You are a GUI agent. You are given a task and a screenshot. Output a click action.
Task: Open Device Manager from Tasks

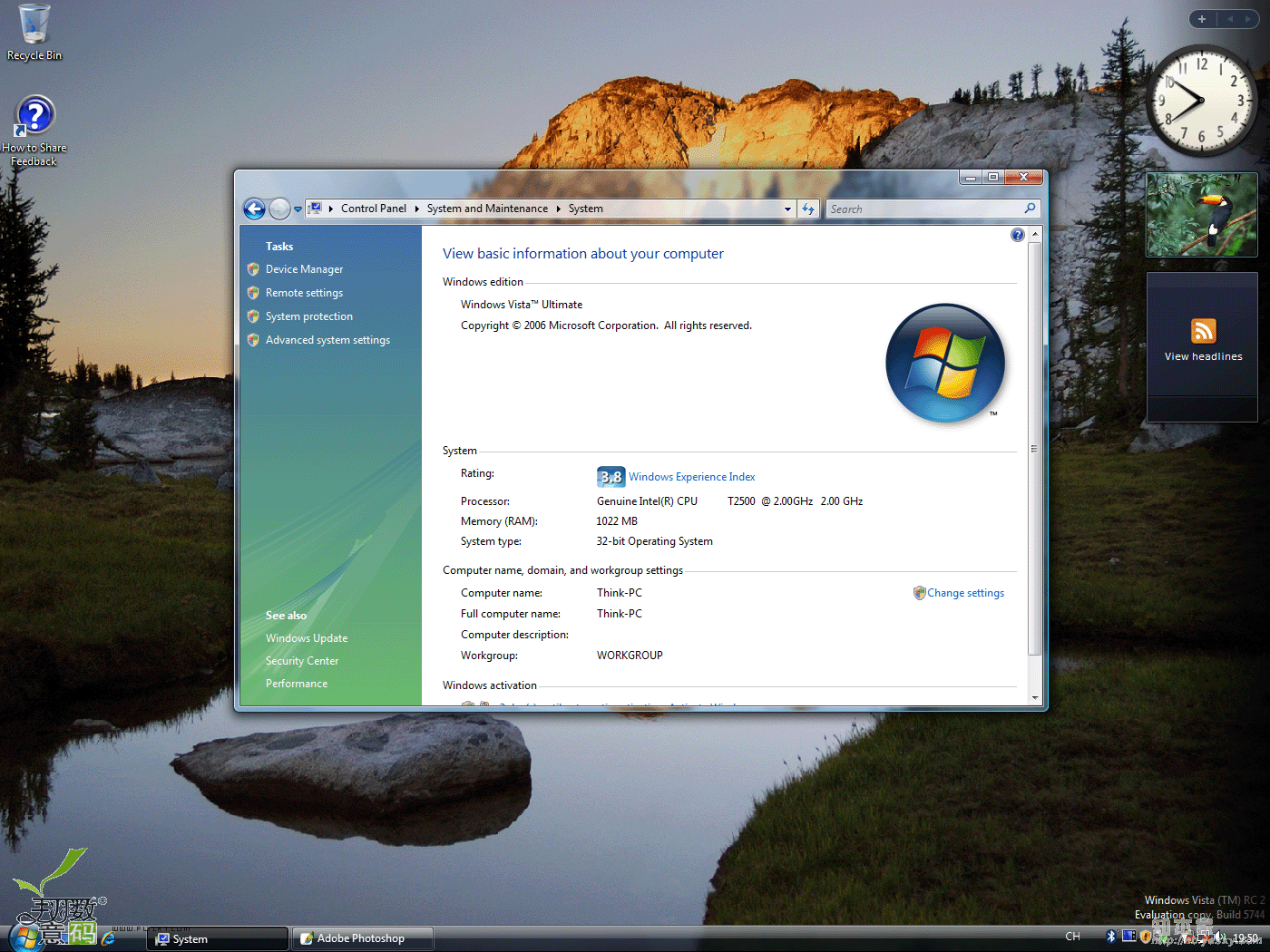click(x=304, y=269)
